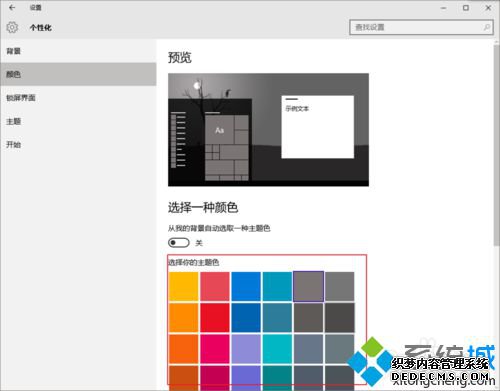Screen dimensions: 500x391
Task: Pick the cyan swatch in third row
Action: [x=277, y=349]
